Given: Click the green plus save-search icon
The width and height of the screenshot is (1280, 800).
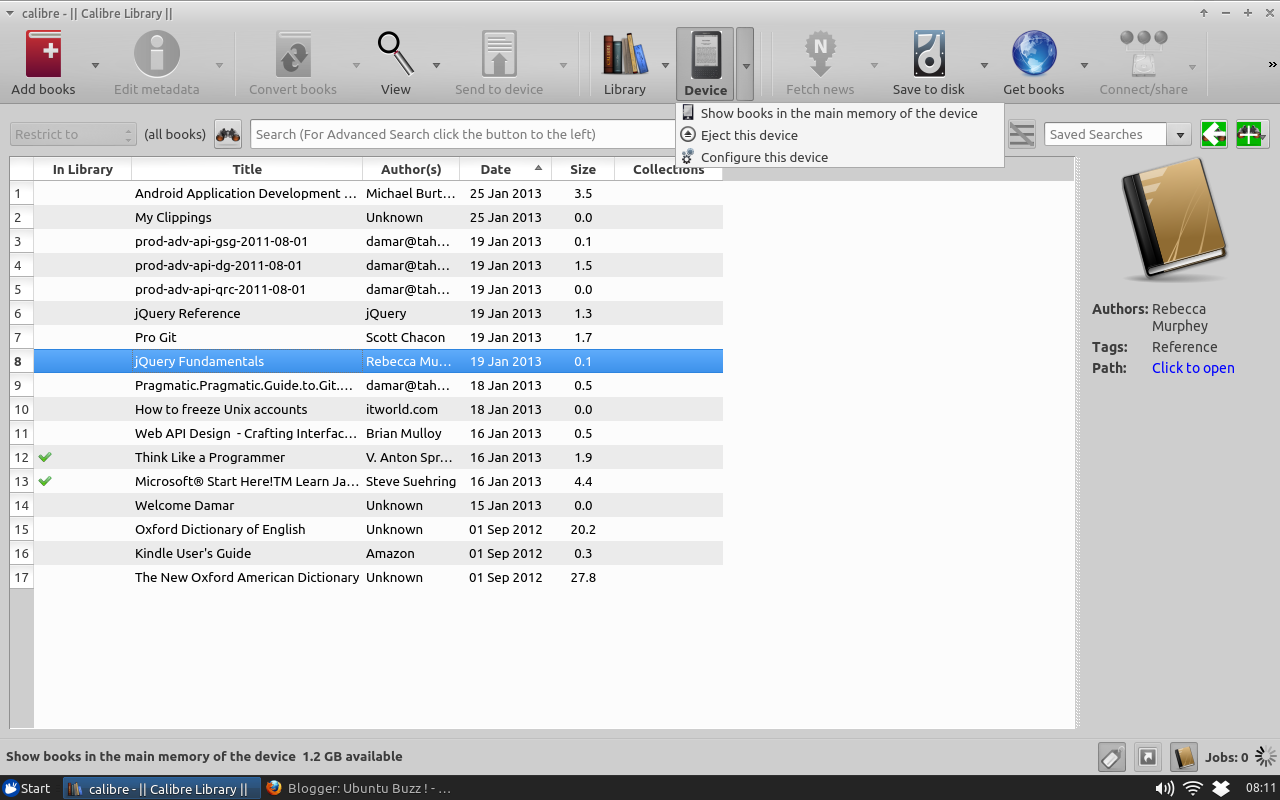Looking at the screenshot, I should coord(1252,134).
